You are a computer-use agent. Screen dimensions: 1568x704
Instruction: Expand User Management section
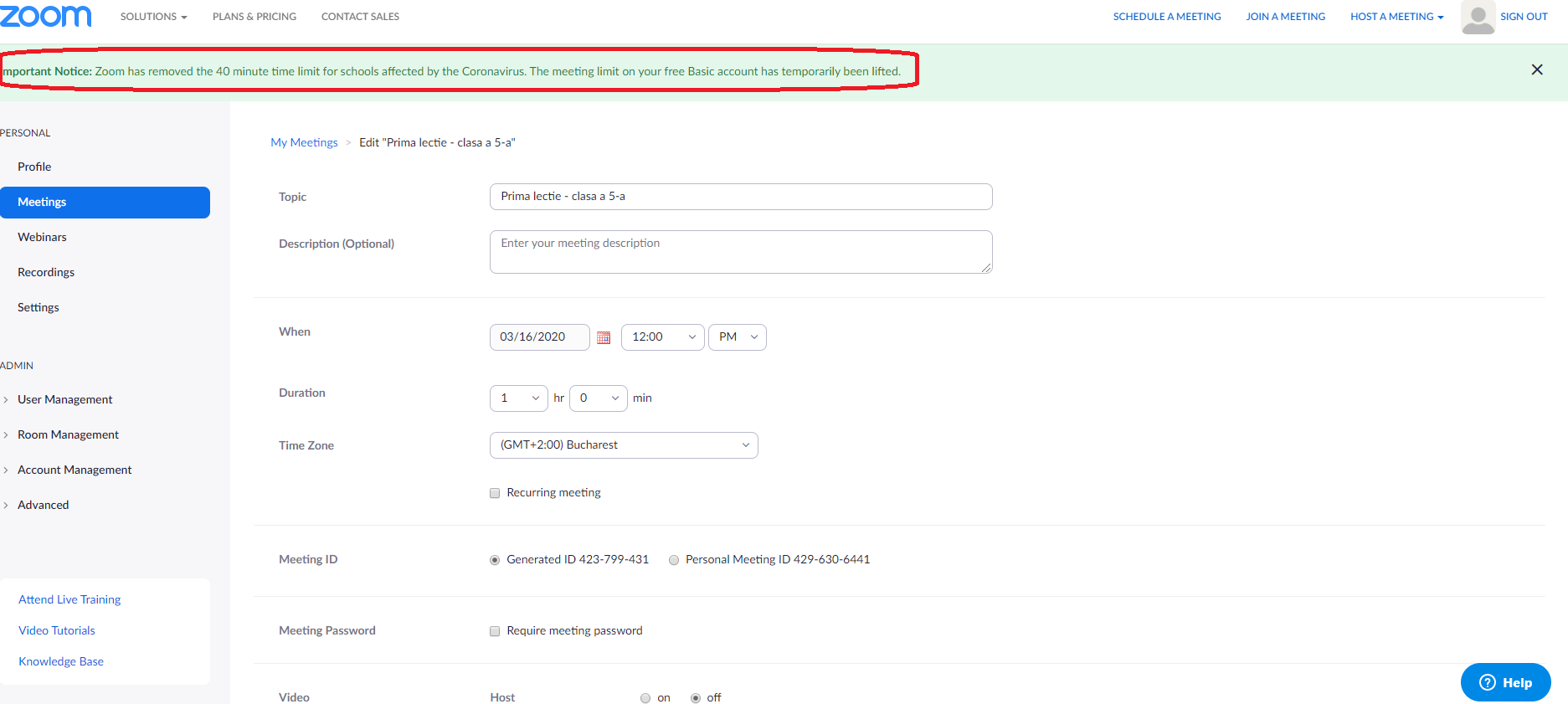[64, 399]
